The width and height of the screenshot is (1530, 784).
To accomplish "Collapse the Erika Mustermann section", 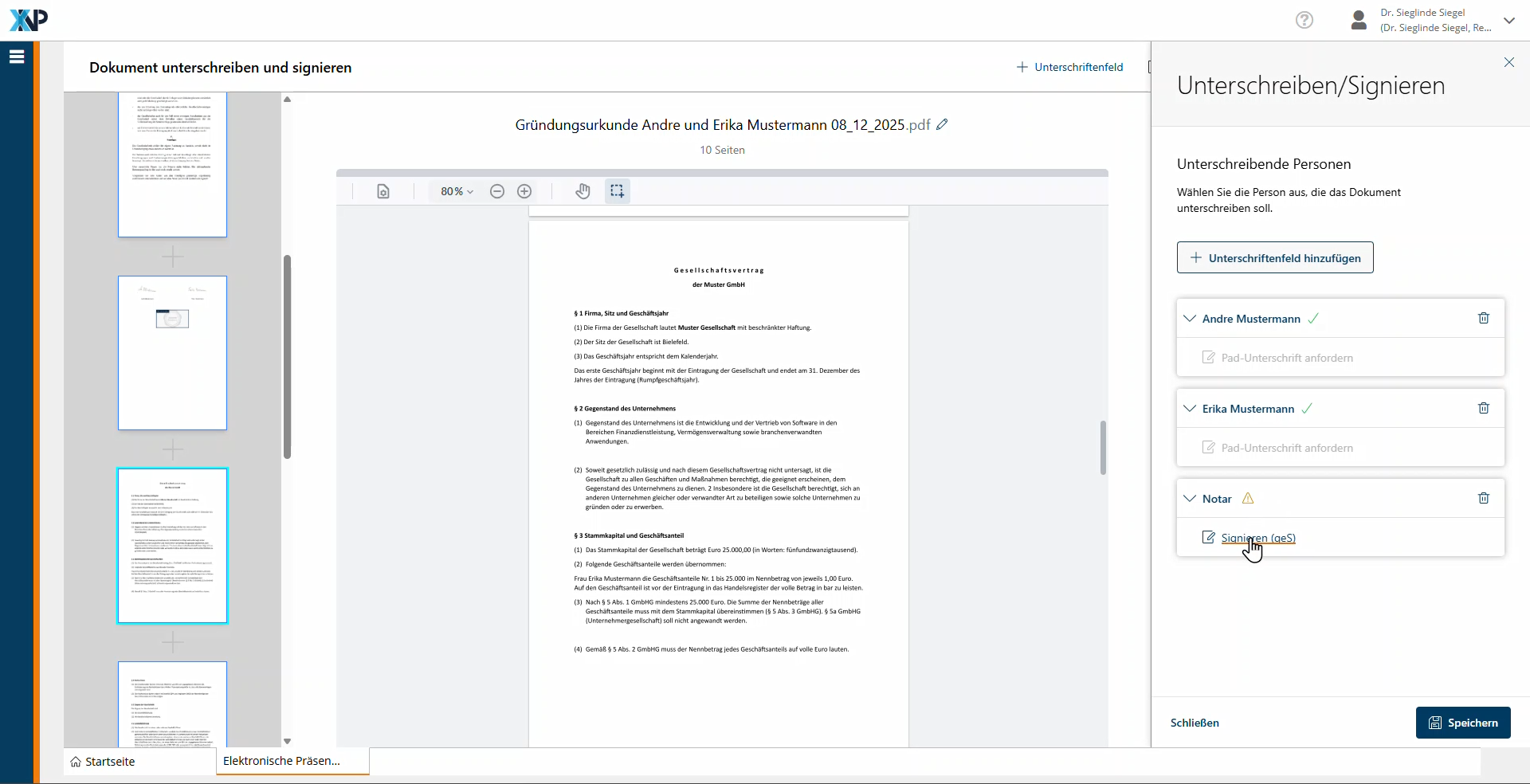I will click(x=1190, y=409).
